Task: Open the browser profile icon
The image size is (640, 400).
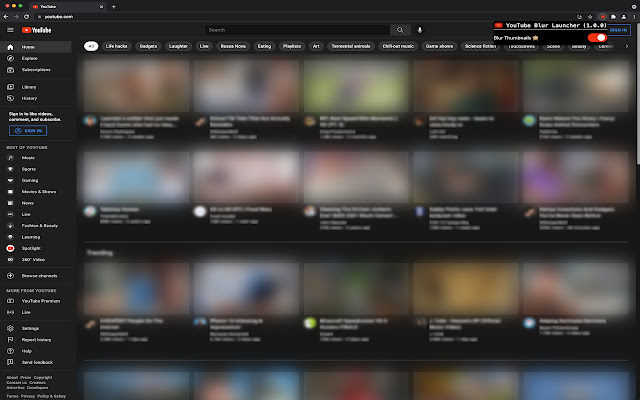Action: click(624, 17)
